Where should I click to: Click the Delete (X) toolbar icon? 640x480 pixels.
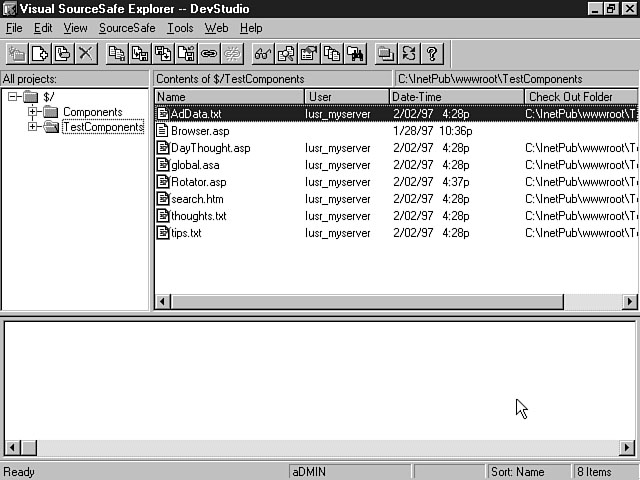coord(86,54)
